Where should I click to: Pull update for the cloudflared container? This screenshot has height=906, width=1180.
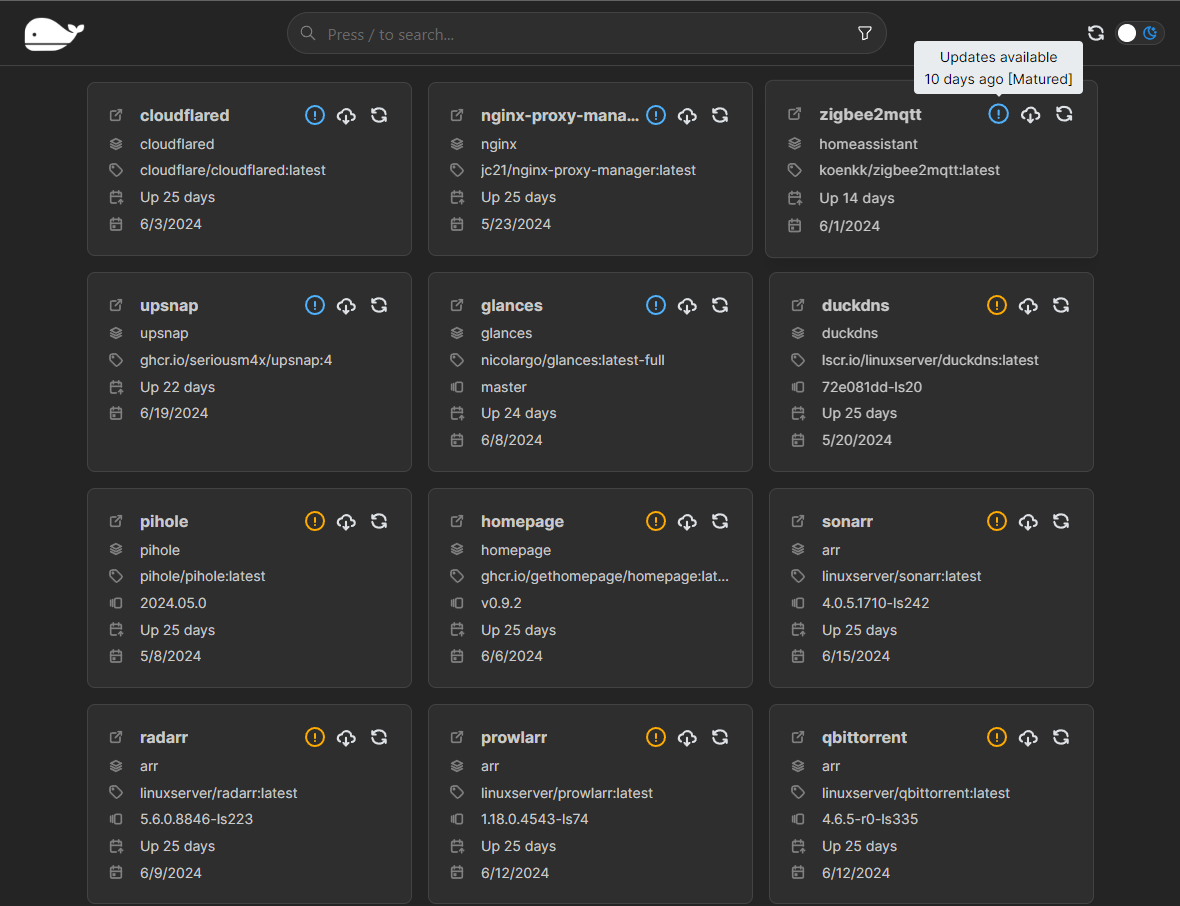(346, 115)
